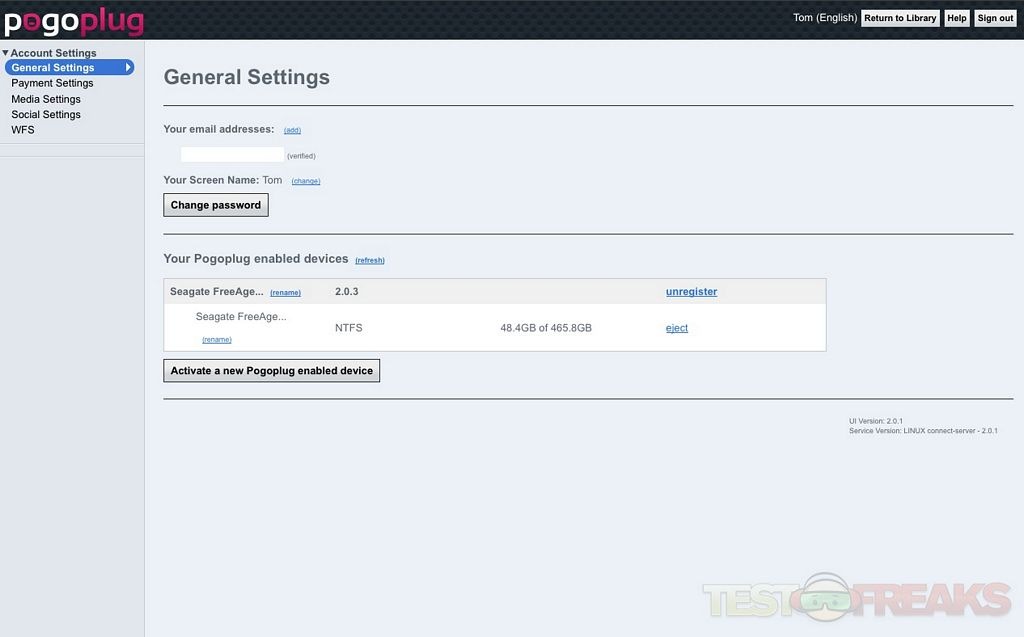Click the Pogoplug logo

tap(74, 21)
